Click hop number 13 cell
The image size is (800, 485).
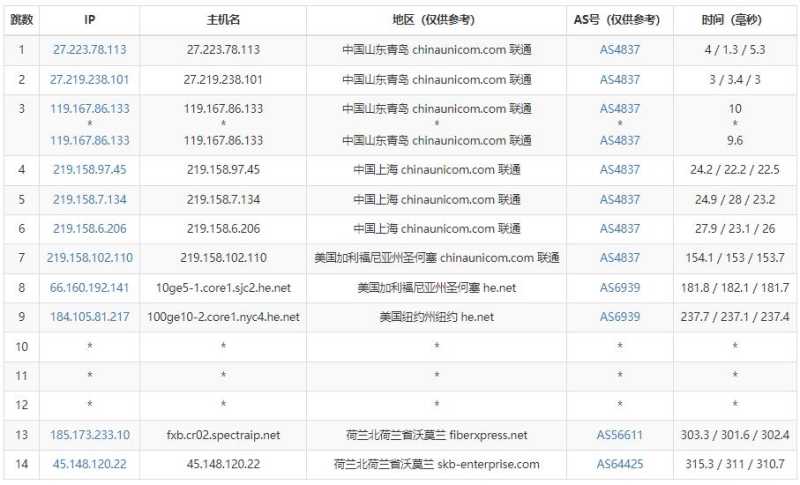(21, 435)
